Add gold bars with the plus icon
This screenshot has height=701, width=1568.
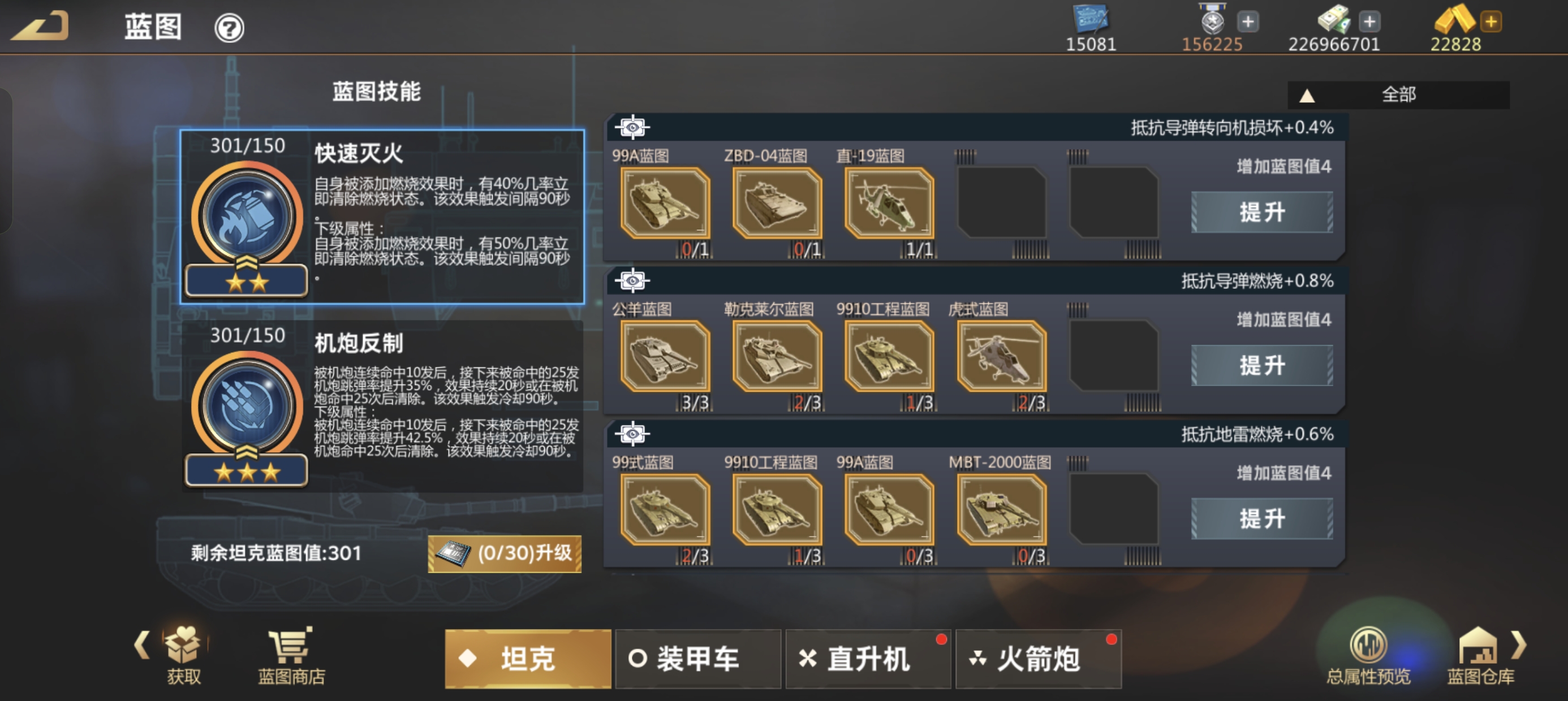click(x=1491, y=22)
